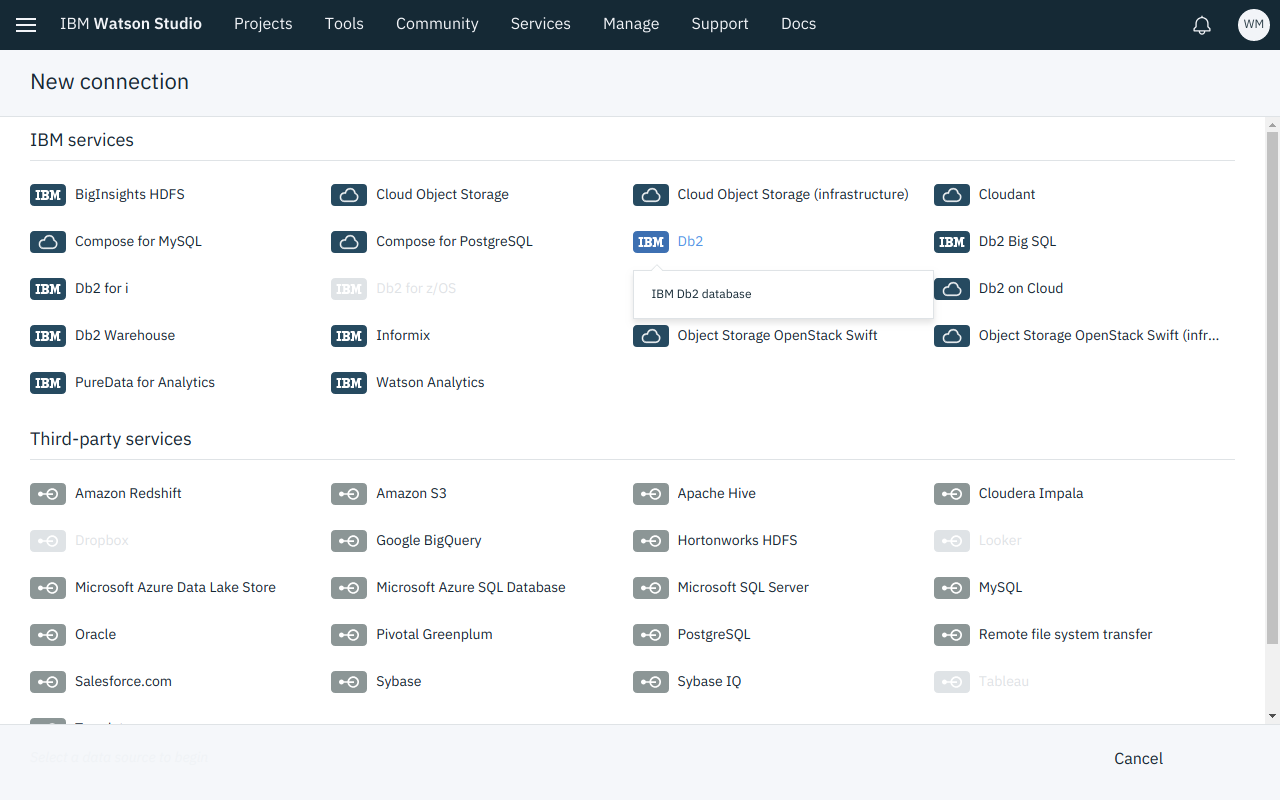Click the Apache Hive connector icon

[x=651, y=494]
